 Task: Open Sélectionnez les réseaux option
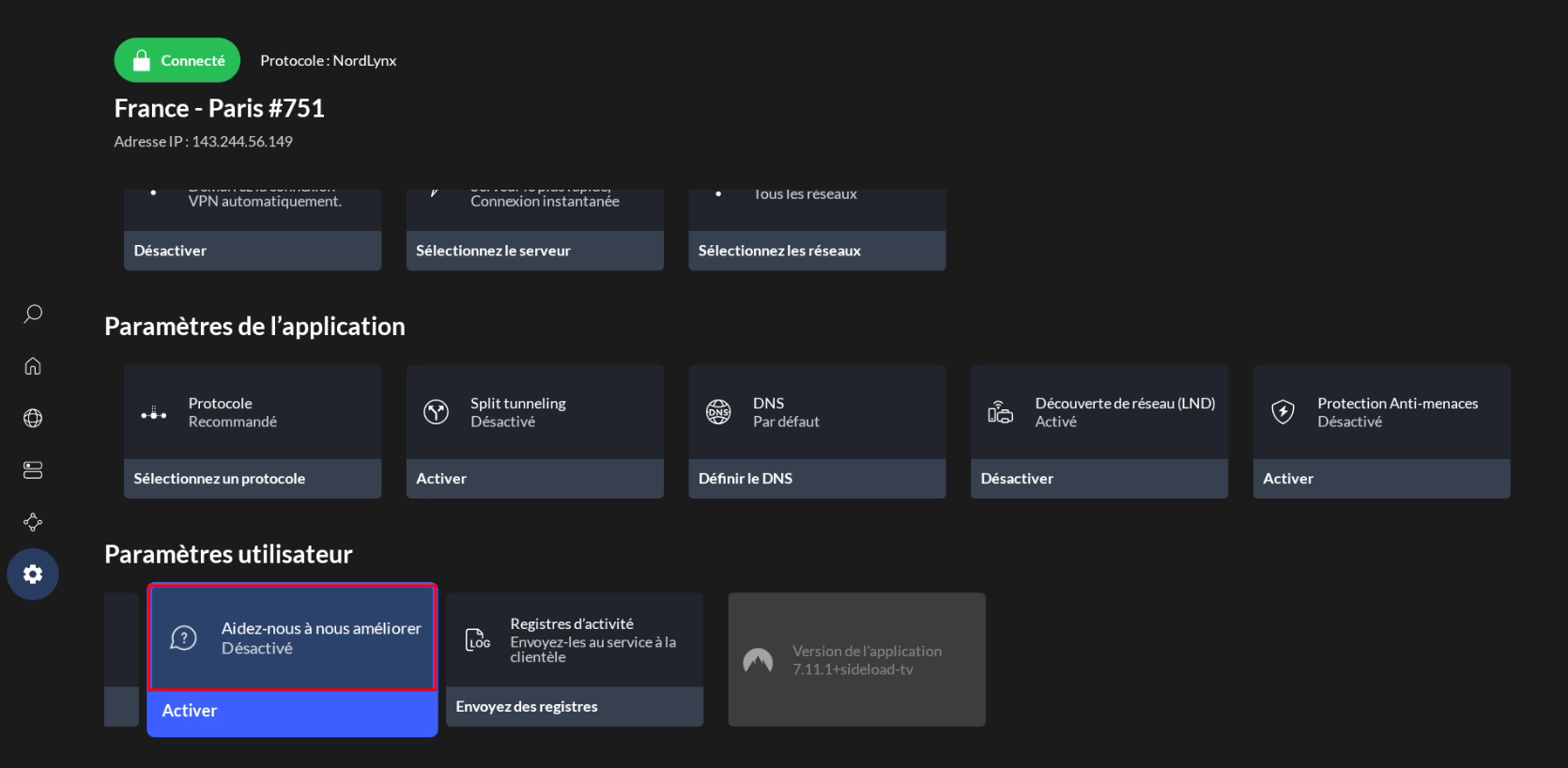[816, 251]
